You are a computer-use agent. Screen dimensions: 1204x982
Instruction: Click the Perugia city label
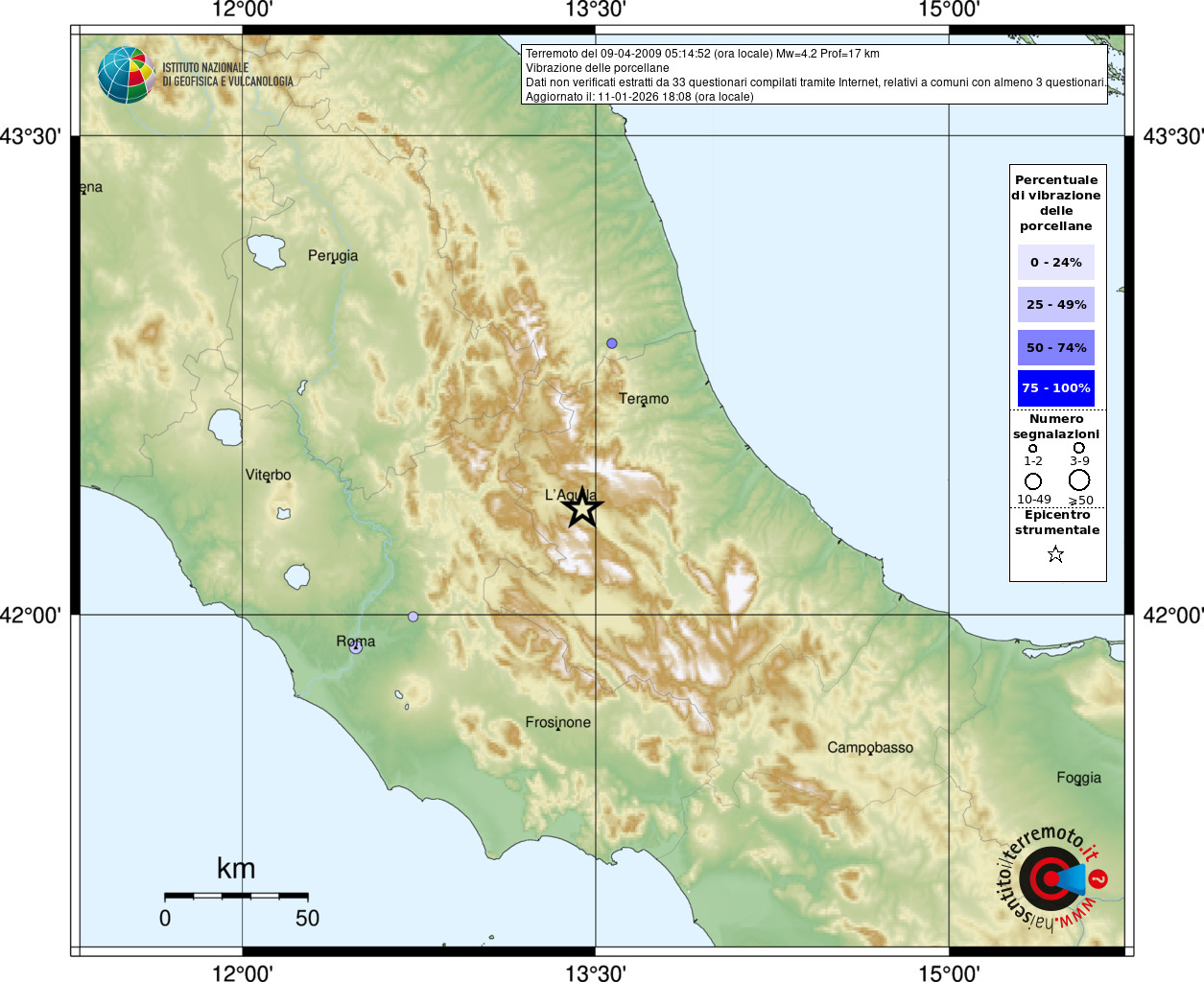(333, 256)
